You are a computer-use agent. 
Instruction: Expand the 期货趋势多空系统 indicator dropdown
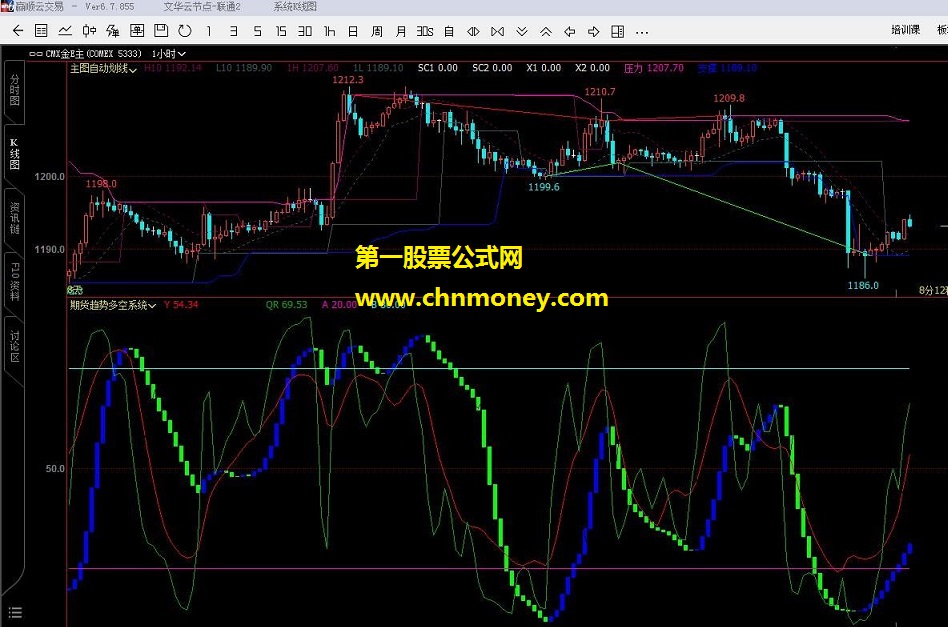coord(113,305)
